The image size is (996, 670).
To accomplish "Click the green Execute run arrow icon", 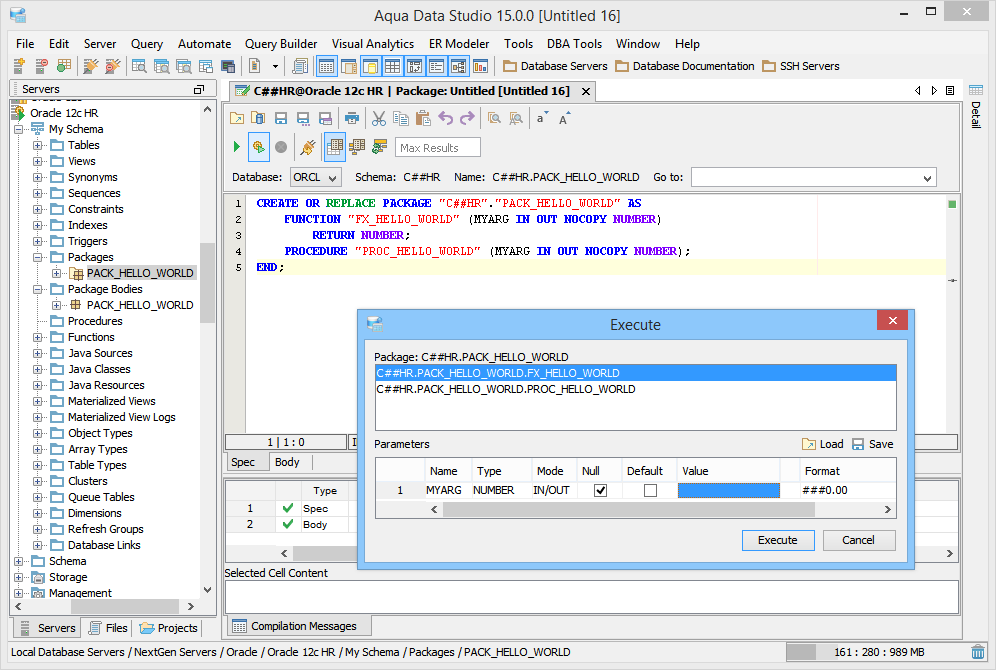I will (x=237, y=147).
